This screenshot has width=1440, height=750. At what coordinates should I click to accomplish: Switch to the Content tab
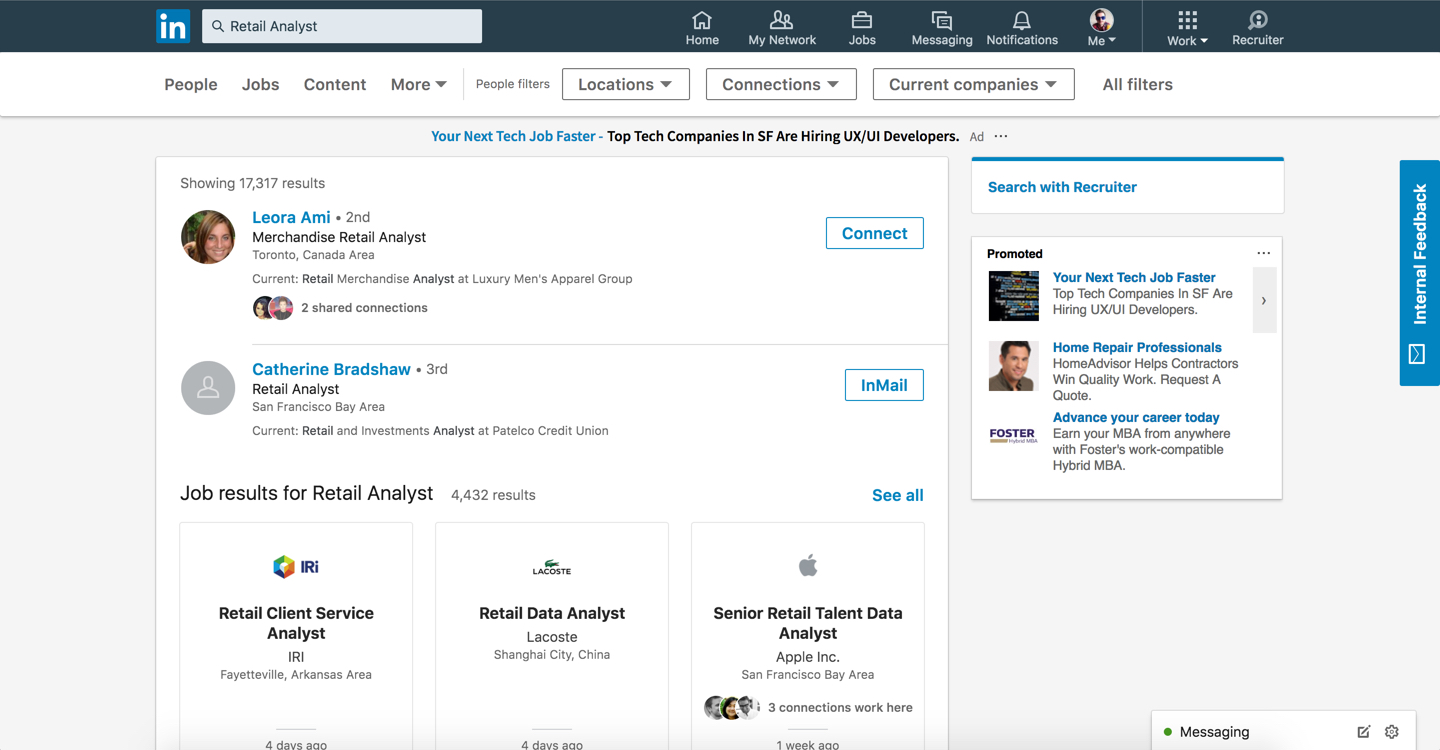(335, 85)
